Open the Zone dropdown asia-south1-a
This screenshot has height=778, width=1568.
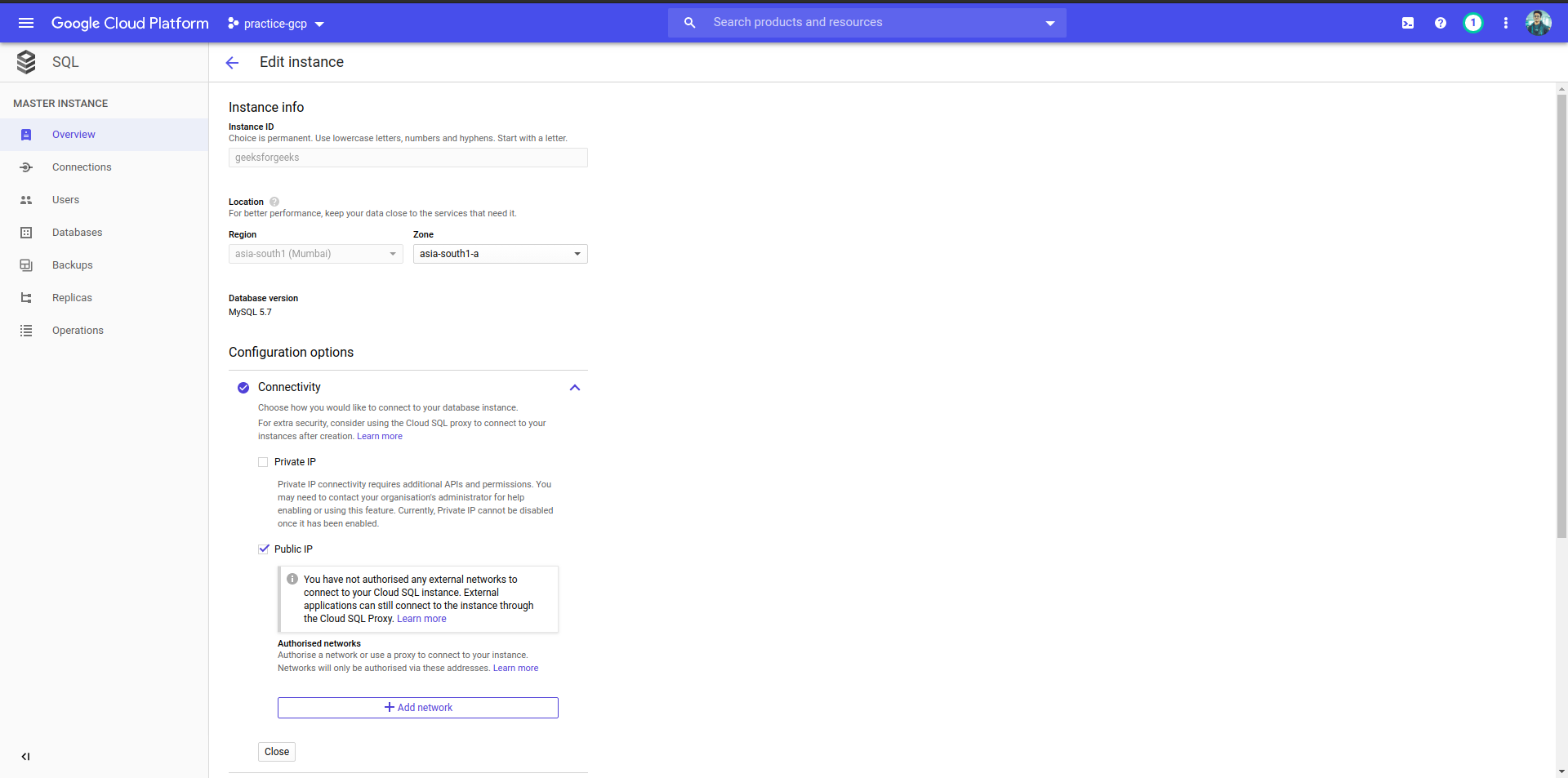(501, 254)
